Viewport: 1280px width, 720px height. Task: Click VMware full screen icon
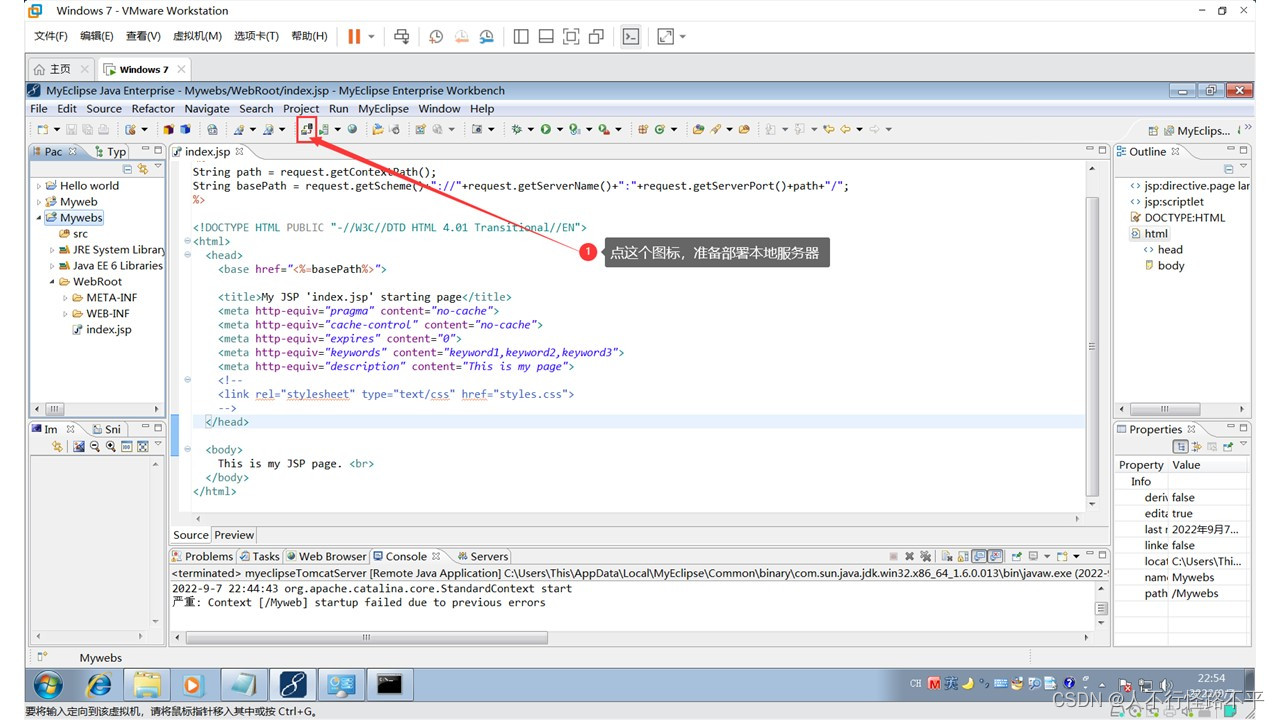(571, 36)
